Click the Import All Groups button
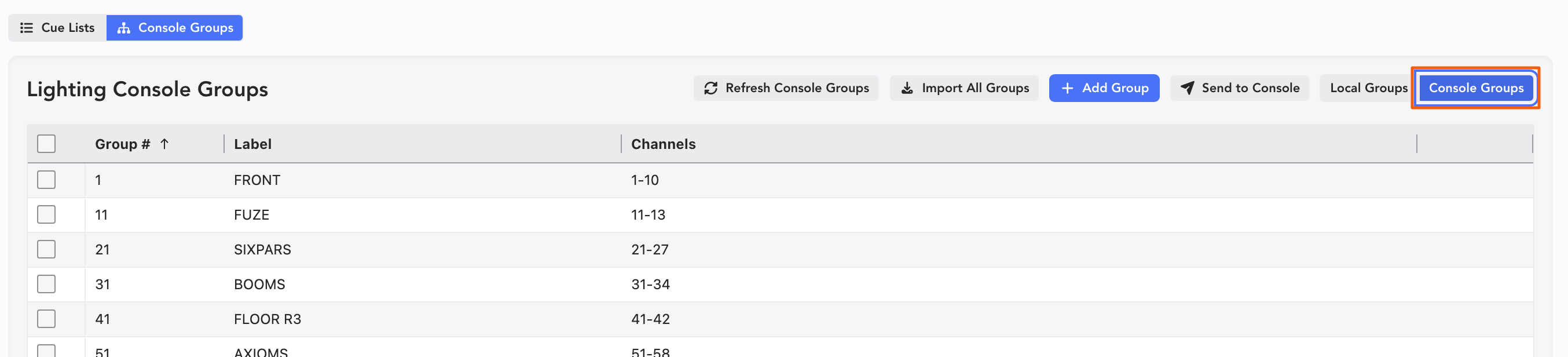This screenshot has width=1568, height=357. click(x=964, y=88)
